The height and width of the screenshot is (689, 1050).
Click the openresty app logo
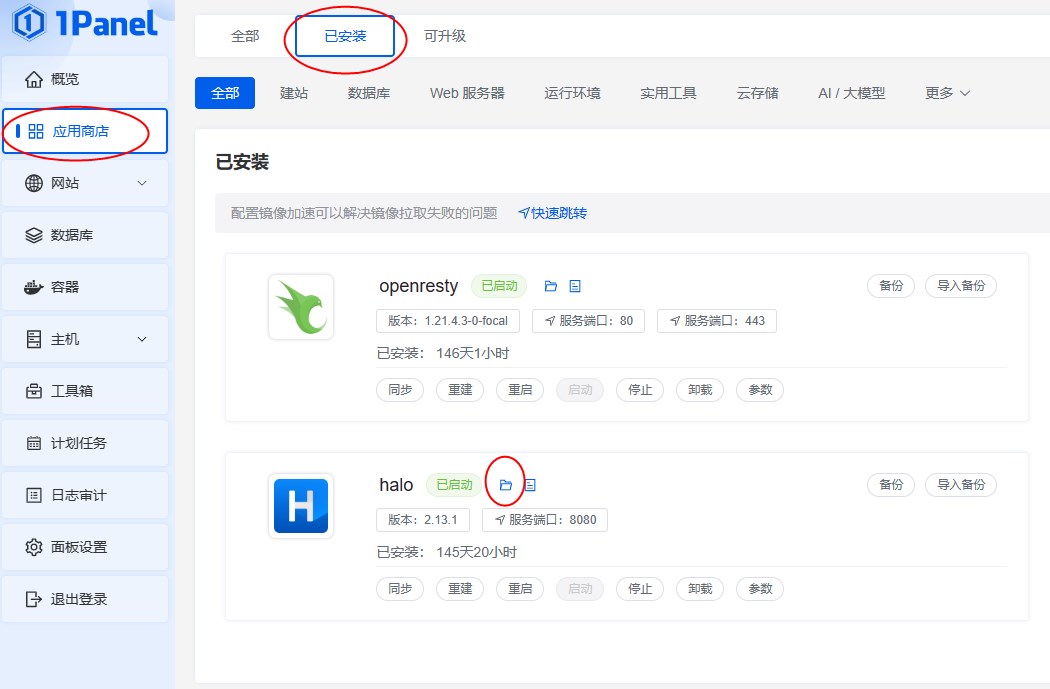point(301,307)
